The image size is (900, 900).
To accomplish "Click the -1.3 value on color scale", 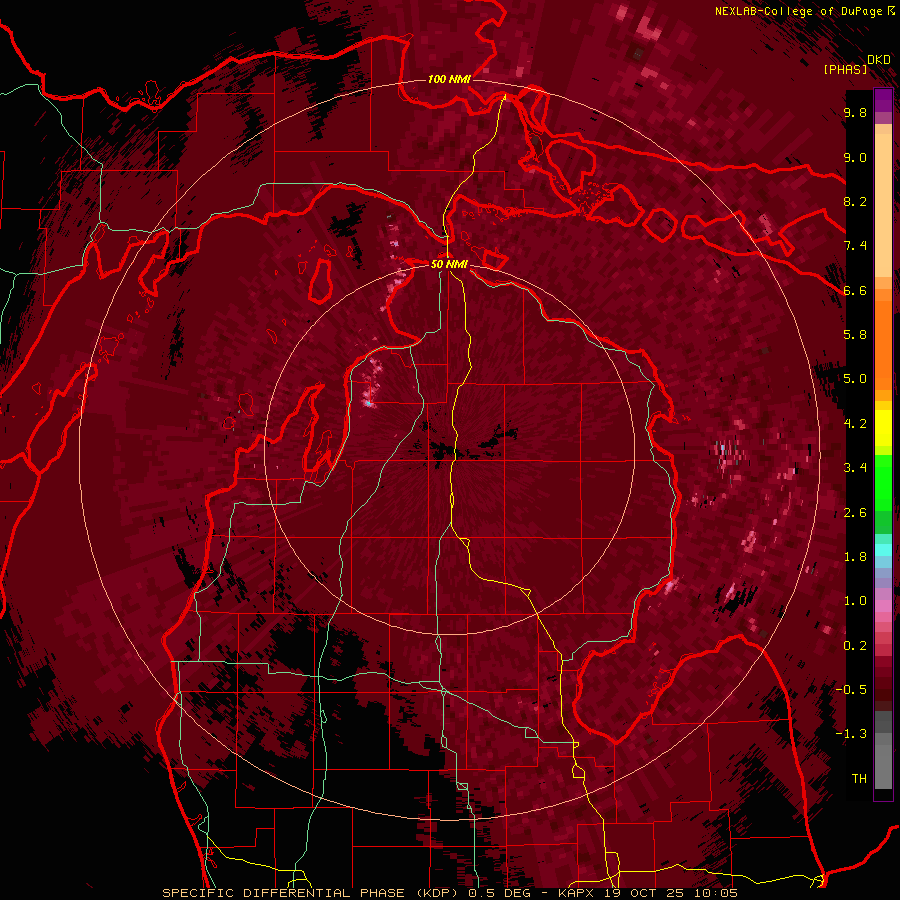I will pos(851,734).
